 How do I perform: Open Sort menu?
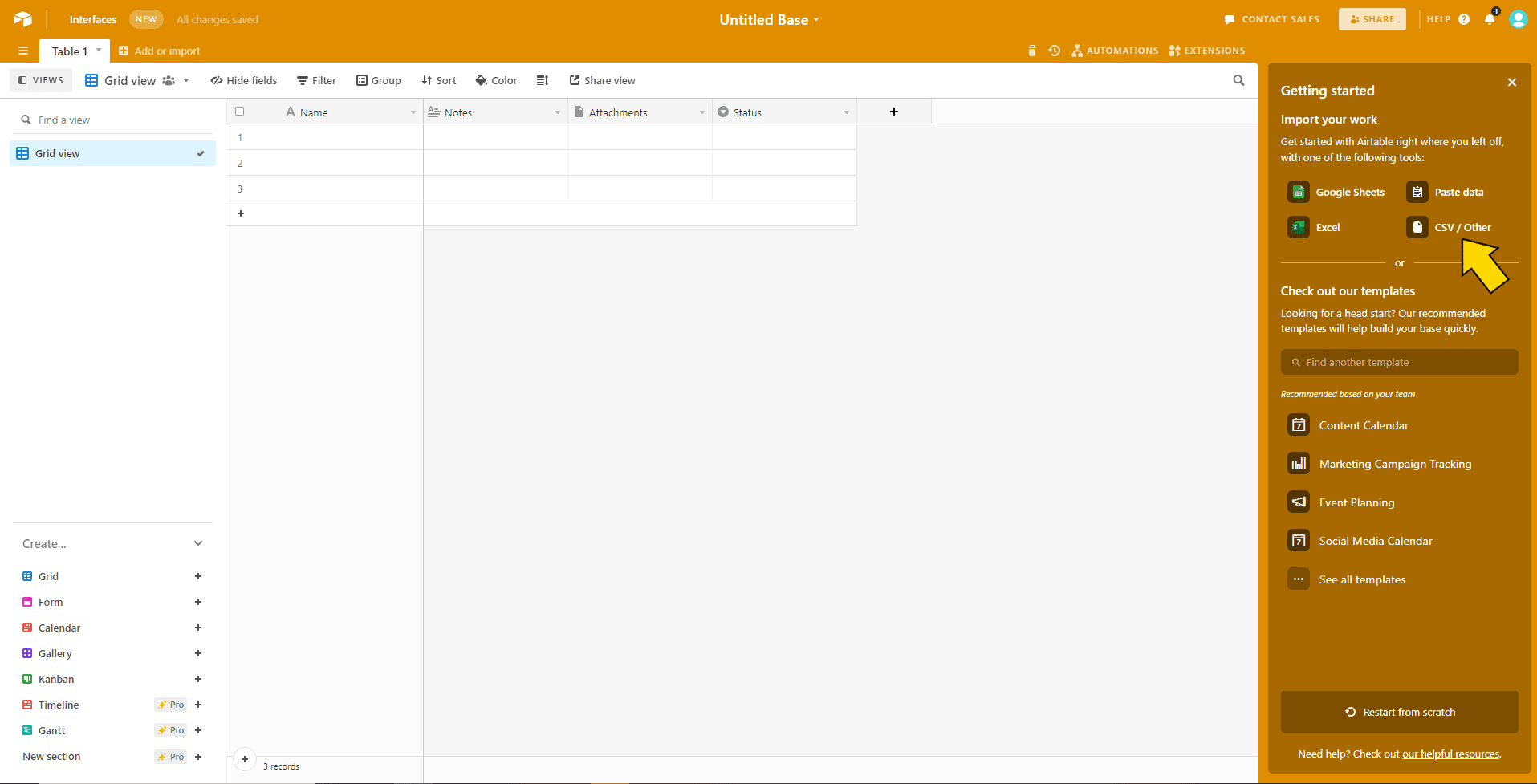[x=439, y=80]
